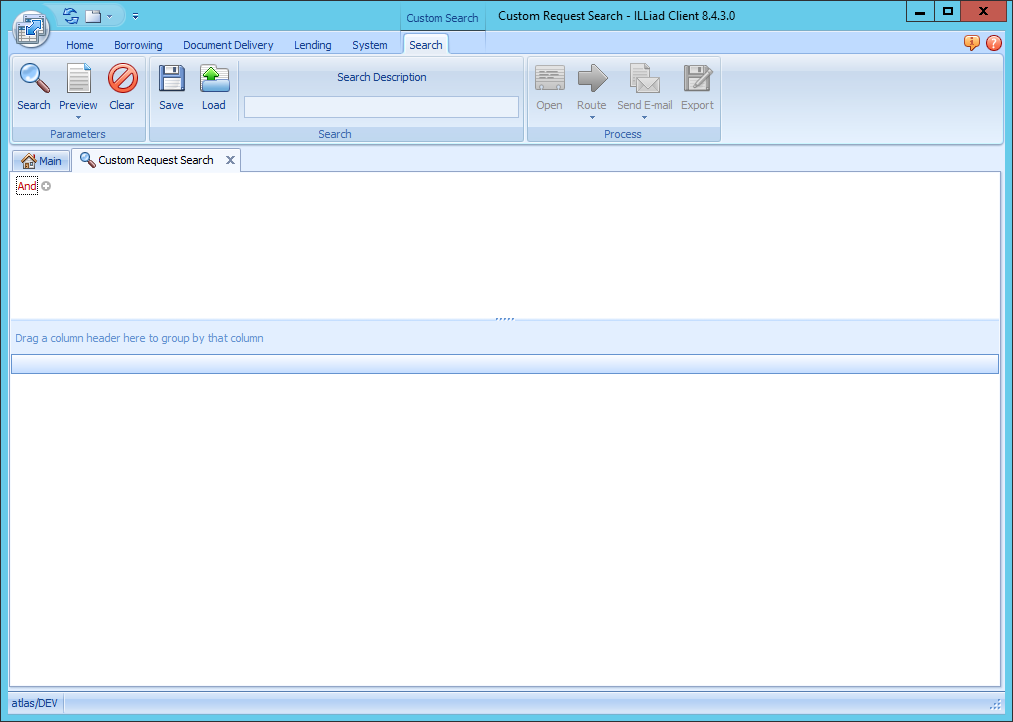Close the Custom Request Search tab
This screenshot has width=1013, height=722.
click(230, 160)
